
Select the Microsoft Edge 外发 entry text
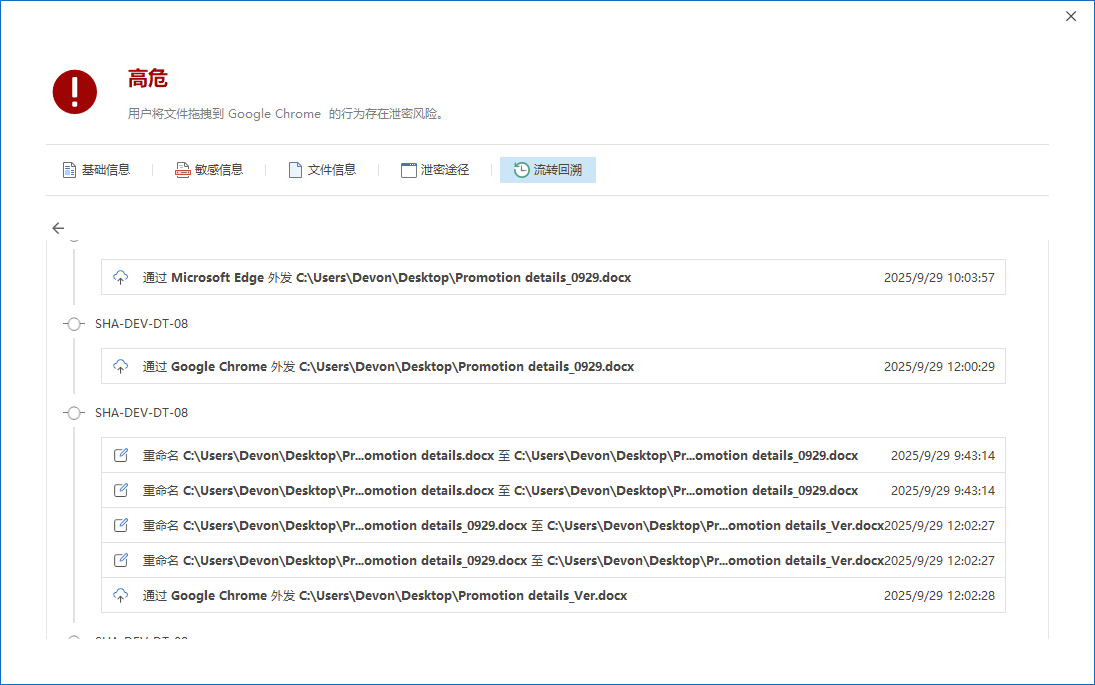point(387,277)
